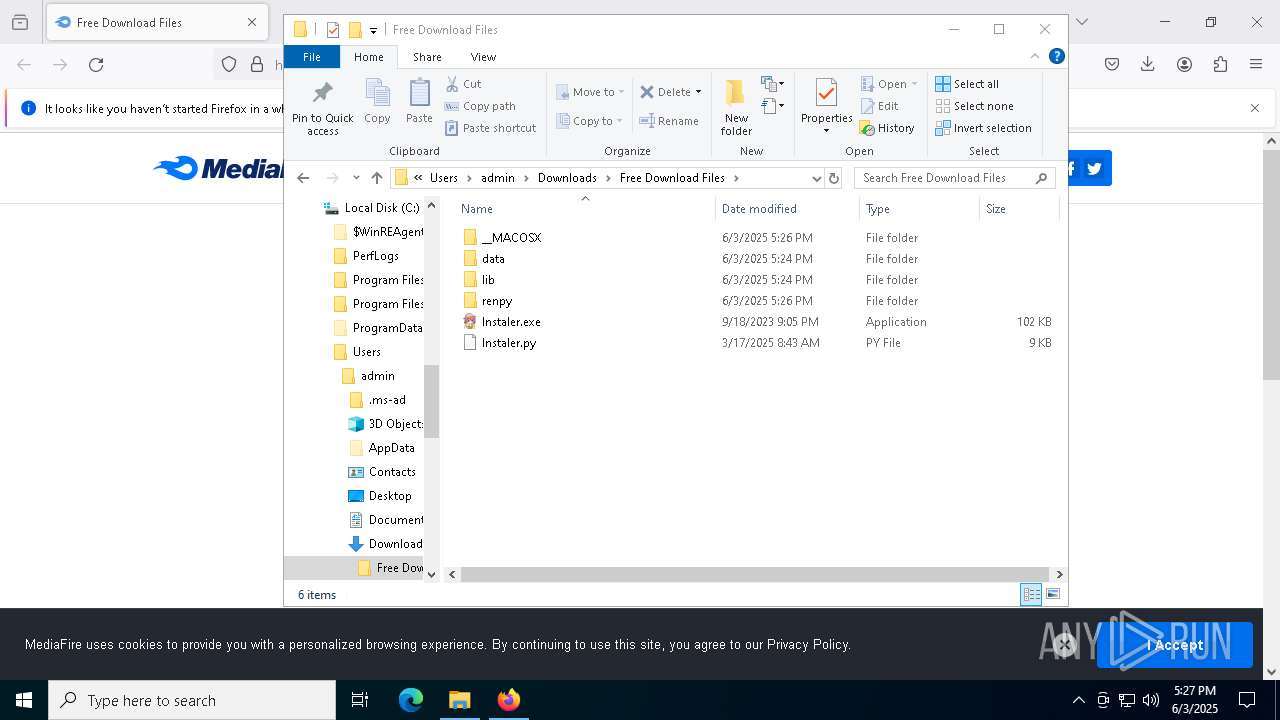Refresh the Explorer folder view

[834, 178]
